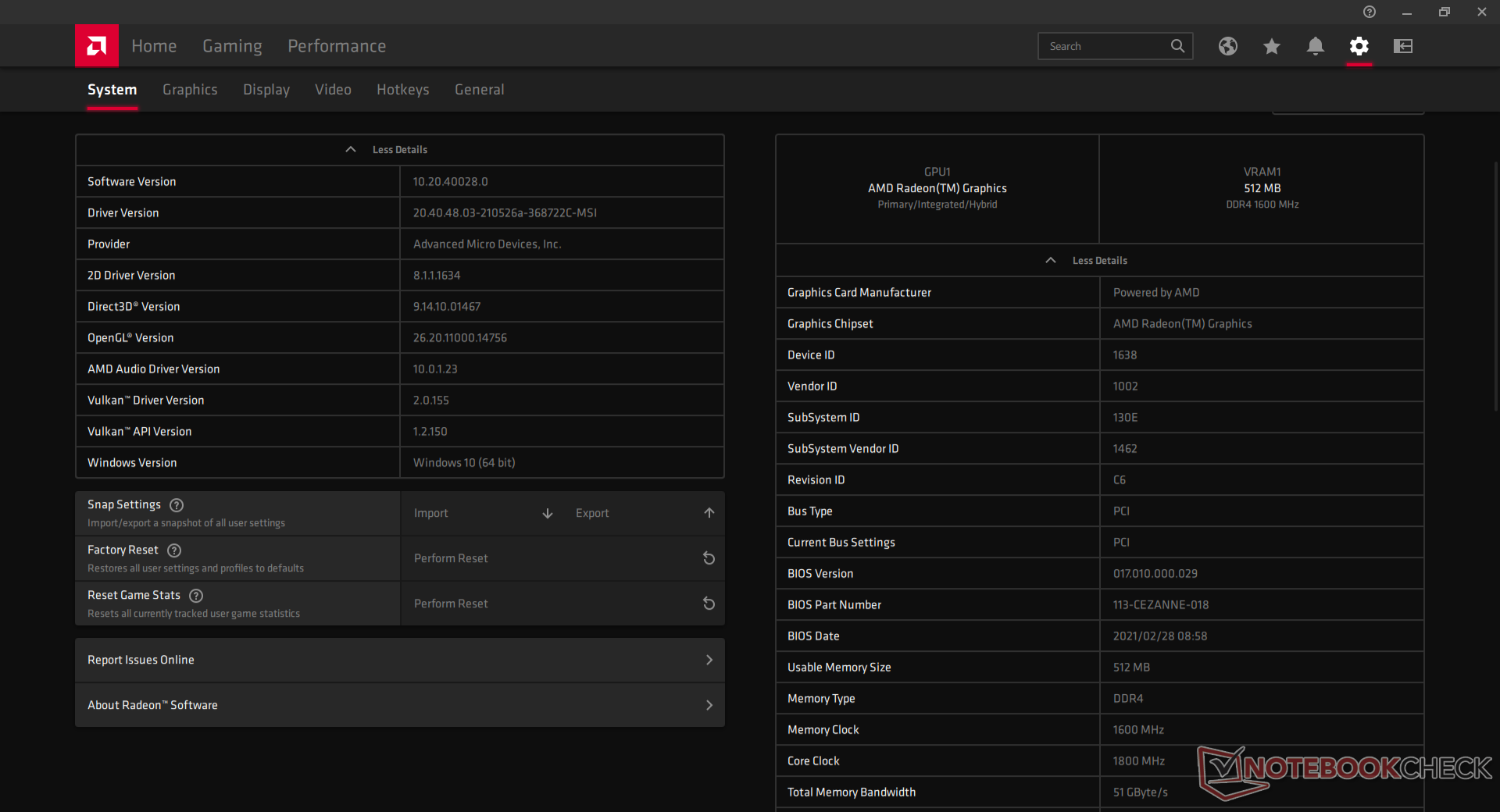Perform Reset for Reset Game Stats
Viewport: 1500px width, 812px height.
(x=562, y=604)
